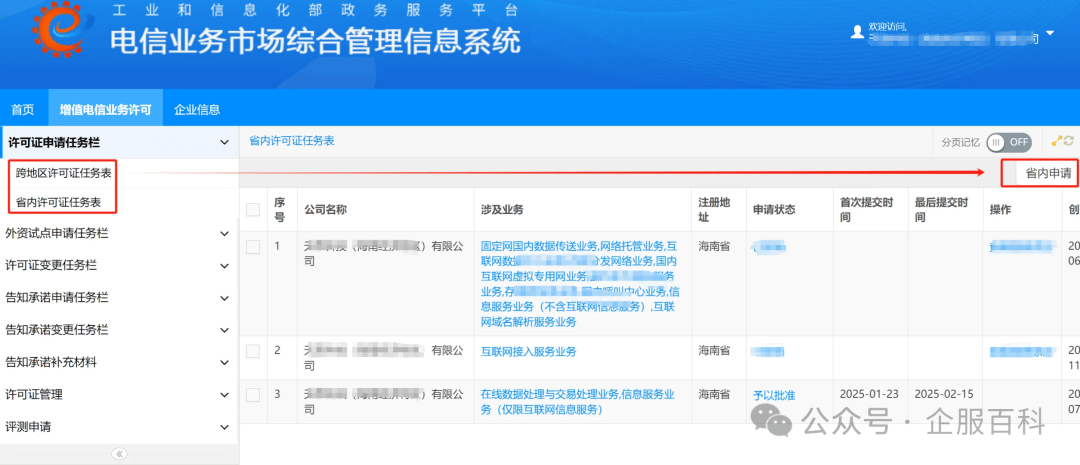This screenshot has height=465, width=1080.
Task: Open the 首页 tab
Action: pos(22,110)
